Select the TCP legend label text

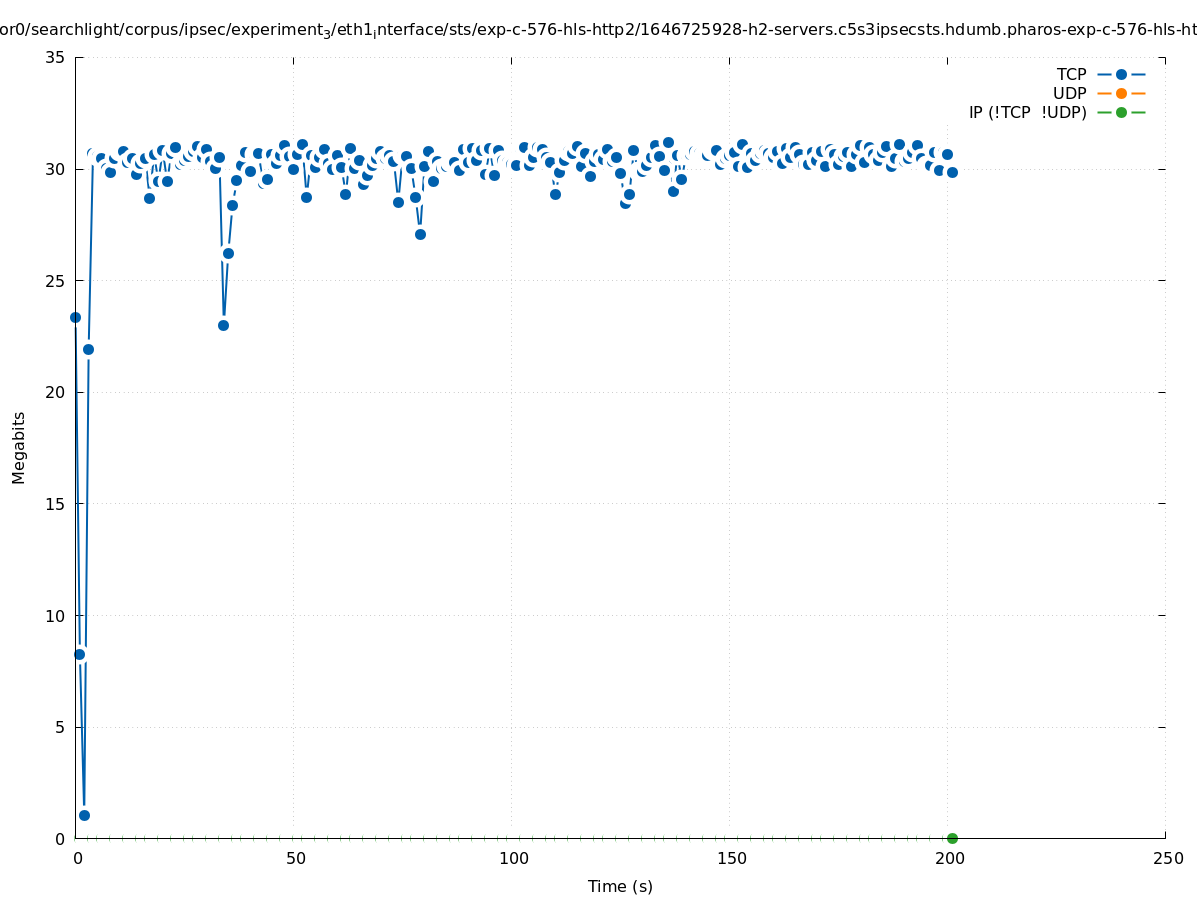pos(1071,74)
